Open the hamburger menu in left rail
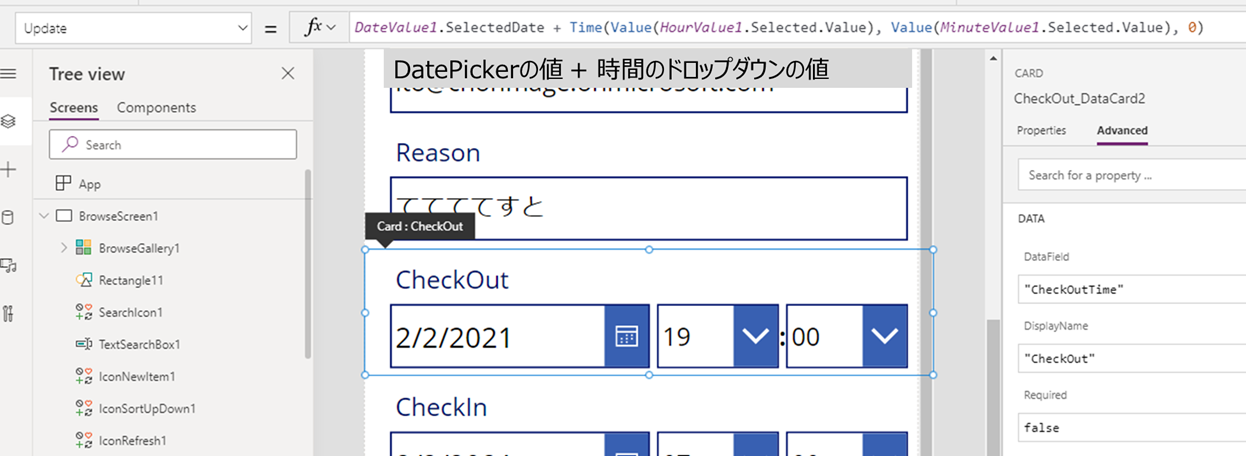Screen dimensions: 1246x456 click(9, 74)
